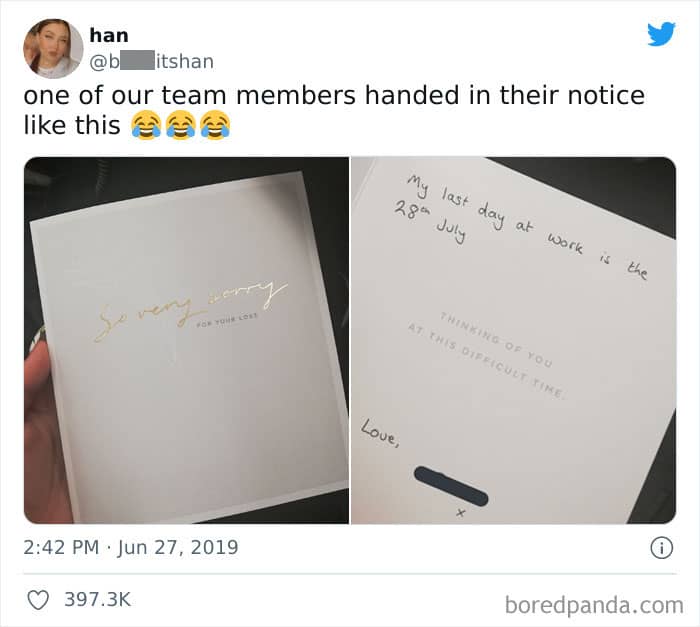Click the Twitter bird logo
Image resolution: width=700 pixels, height=627 pixels.
pos(661,33)
